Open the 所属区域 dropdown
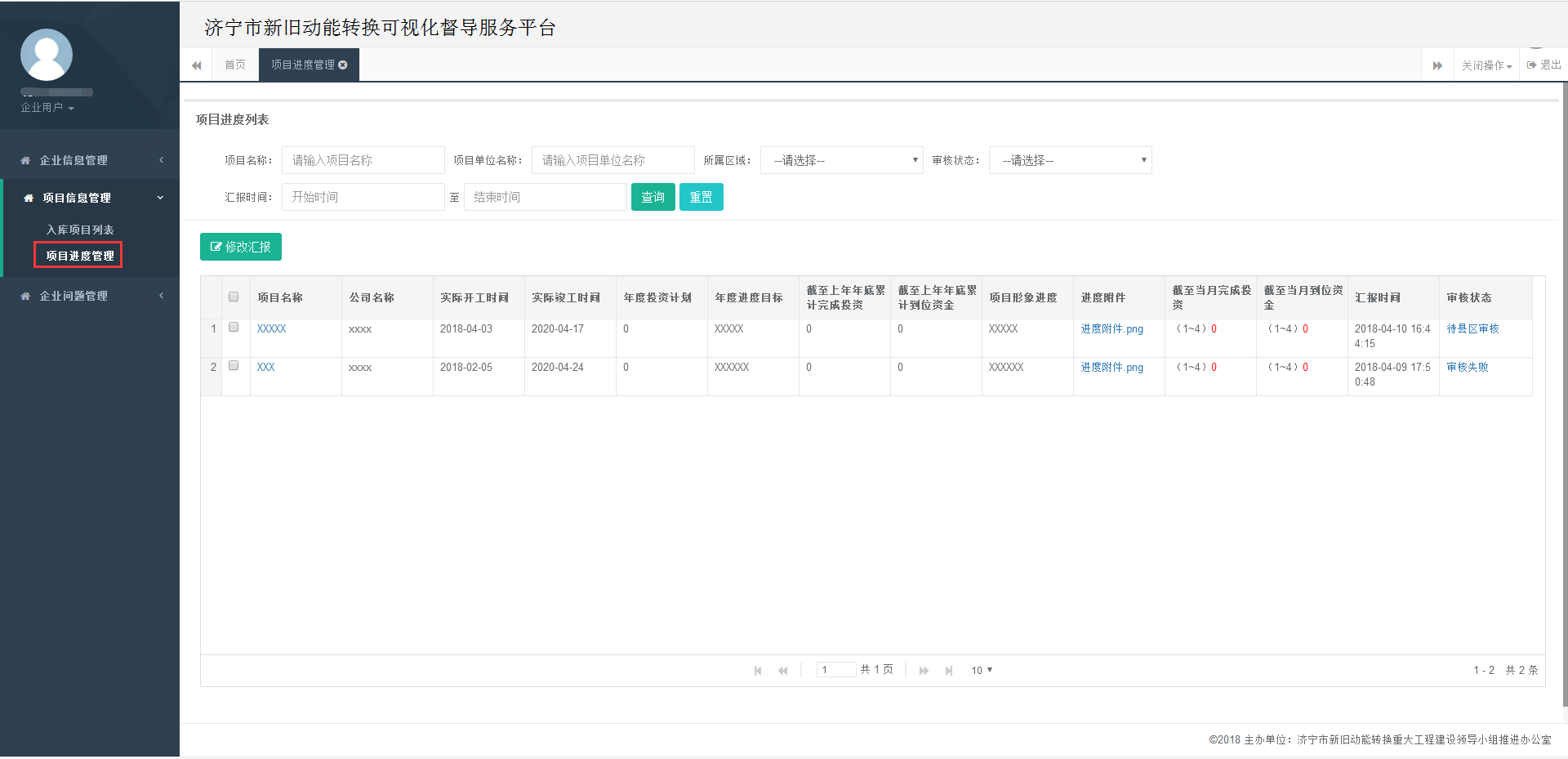This screenshot has width=1568, height=759. click(x=841, y=160)
